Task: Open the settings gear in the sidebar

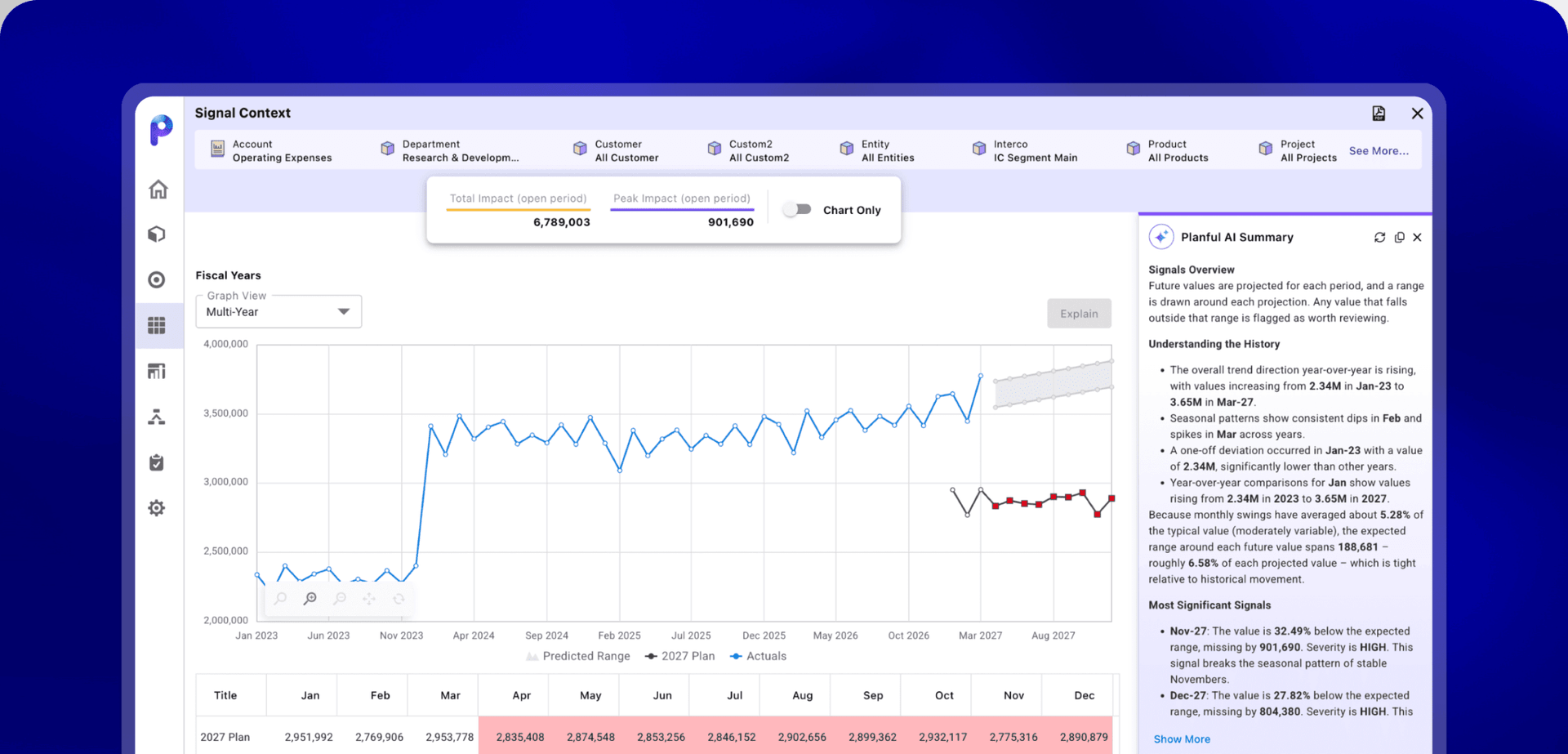Action: click(157, 508)
